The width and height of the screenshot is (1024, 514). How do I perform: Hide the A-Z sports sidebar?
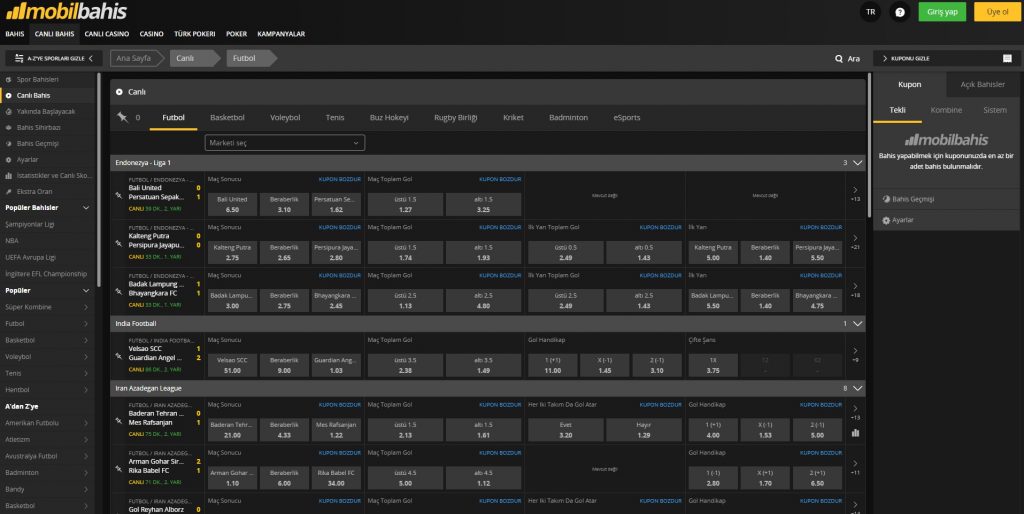pyautogui.click(x=49, y=58)
